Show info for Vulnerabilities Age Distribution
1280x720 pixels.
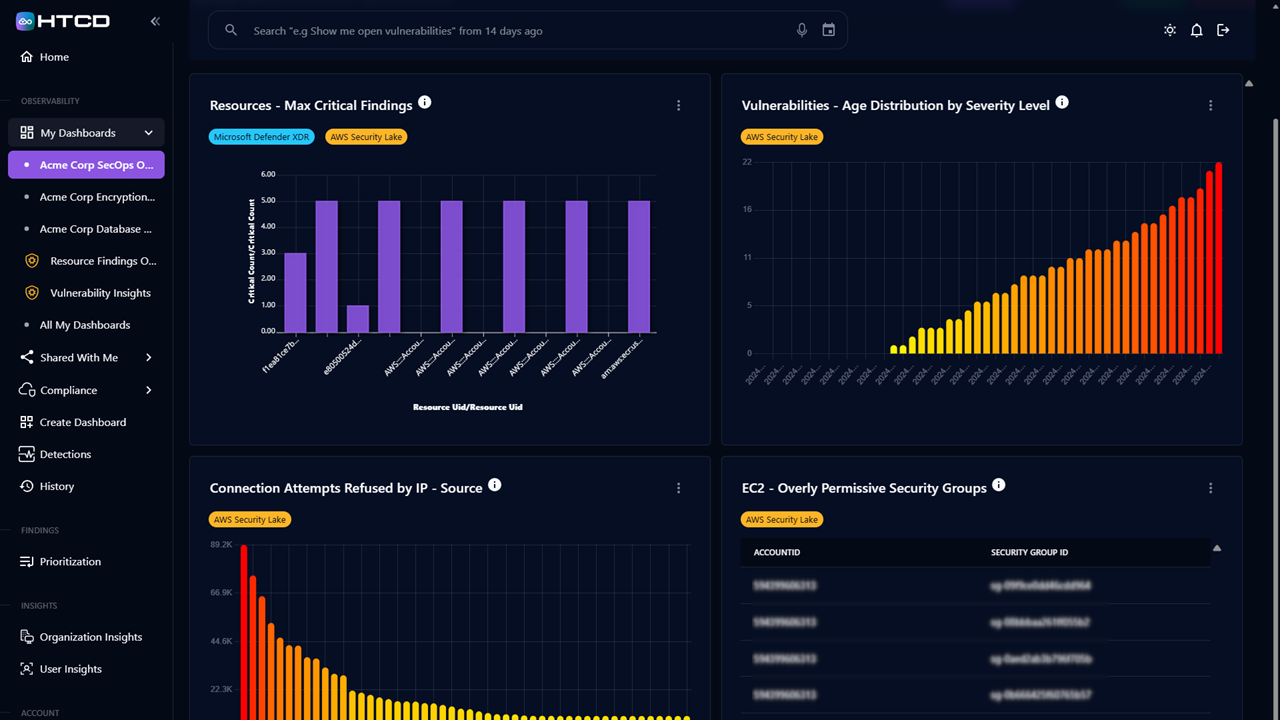tap(1062, 102)
